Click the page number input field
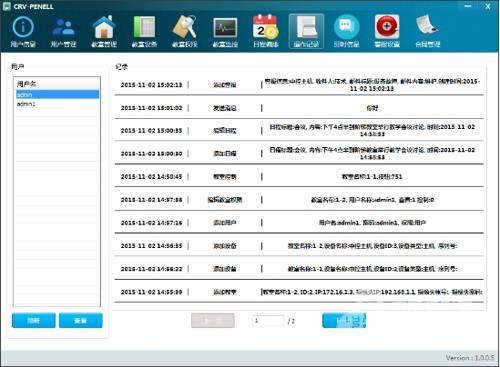The image size is (500, 367). point(268,321)
